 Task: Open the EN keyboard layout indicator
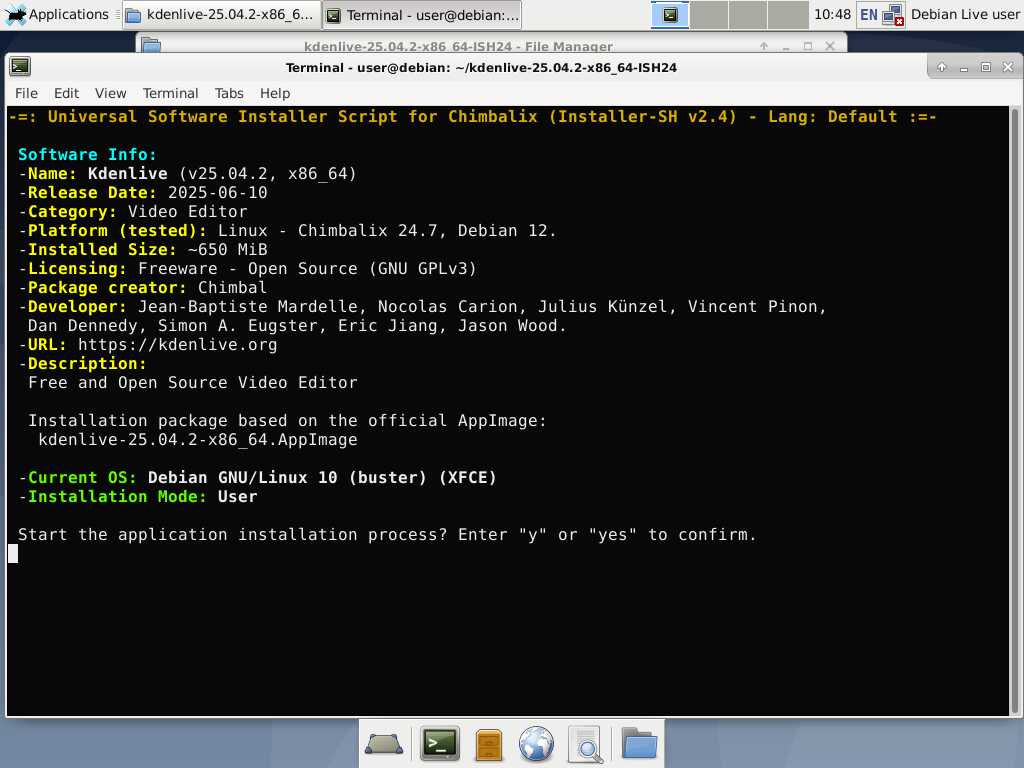click(x=869, y=14)
